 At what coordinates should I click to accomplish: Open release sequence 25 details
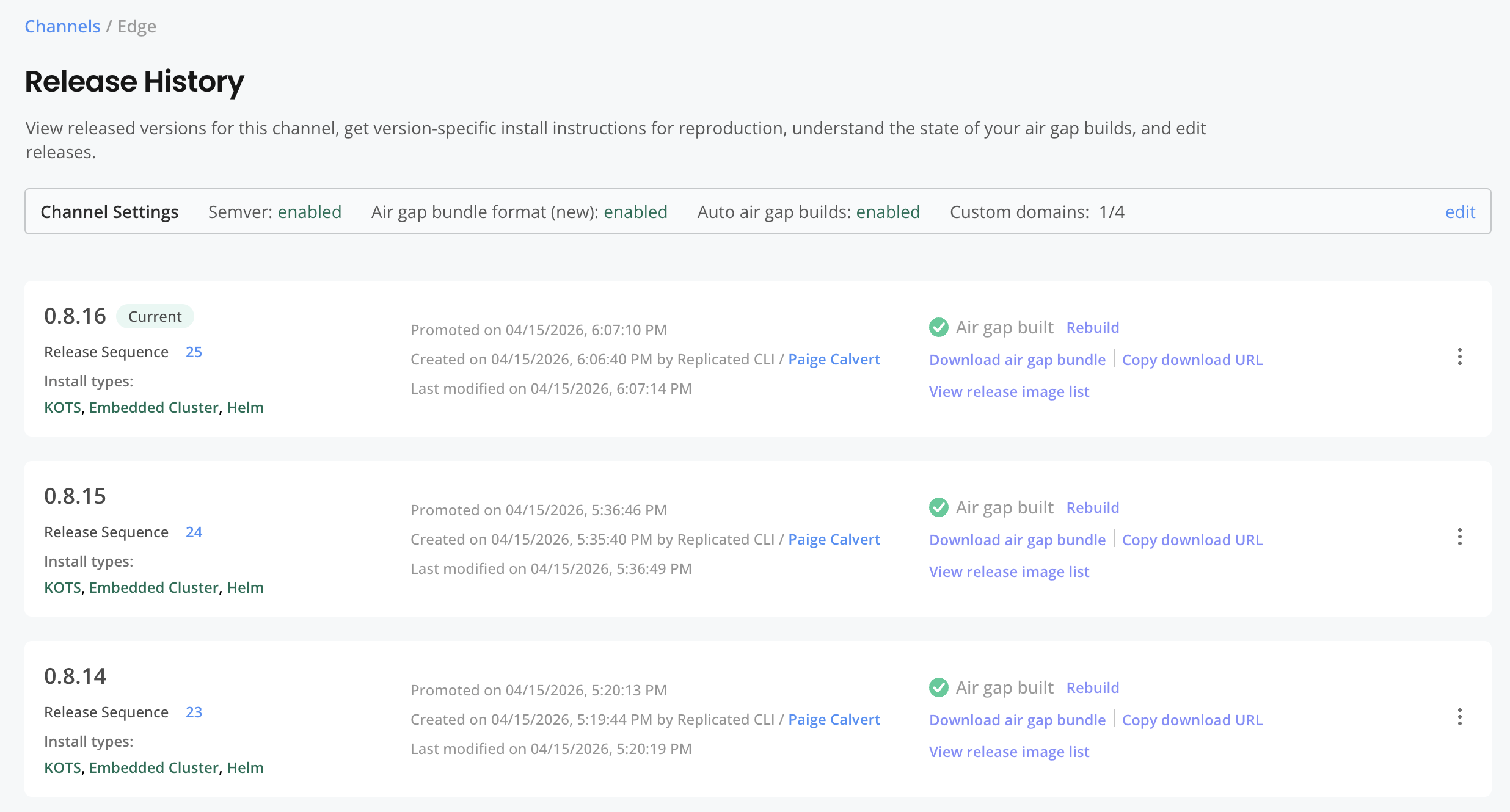click(x=194, y=352)
